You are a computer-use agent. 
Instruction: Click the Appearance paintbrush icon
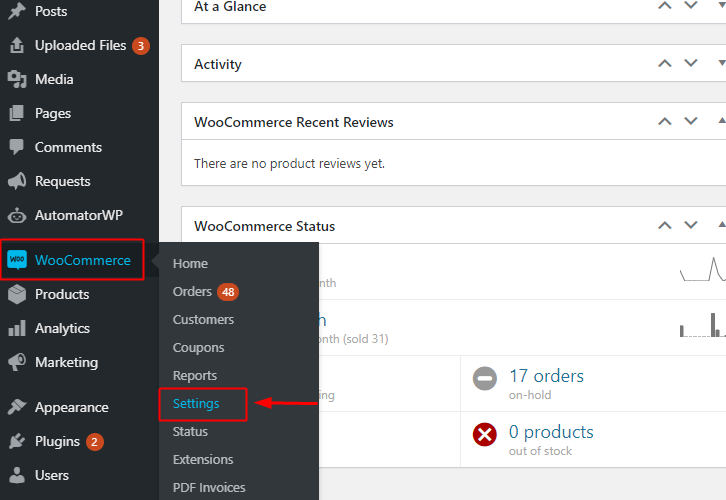(17, 407)
